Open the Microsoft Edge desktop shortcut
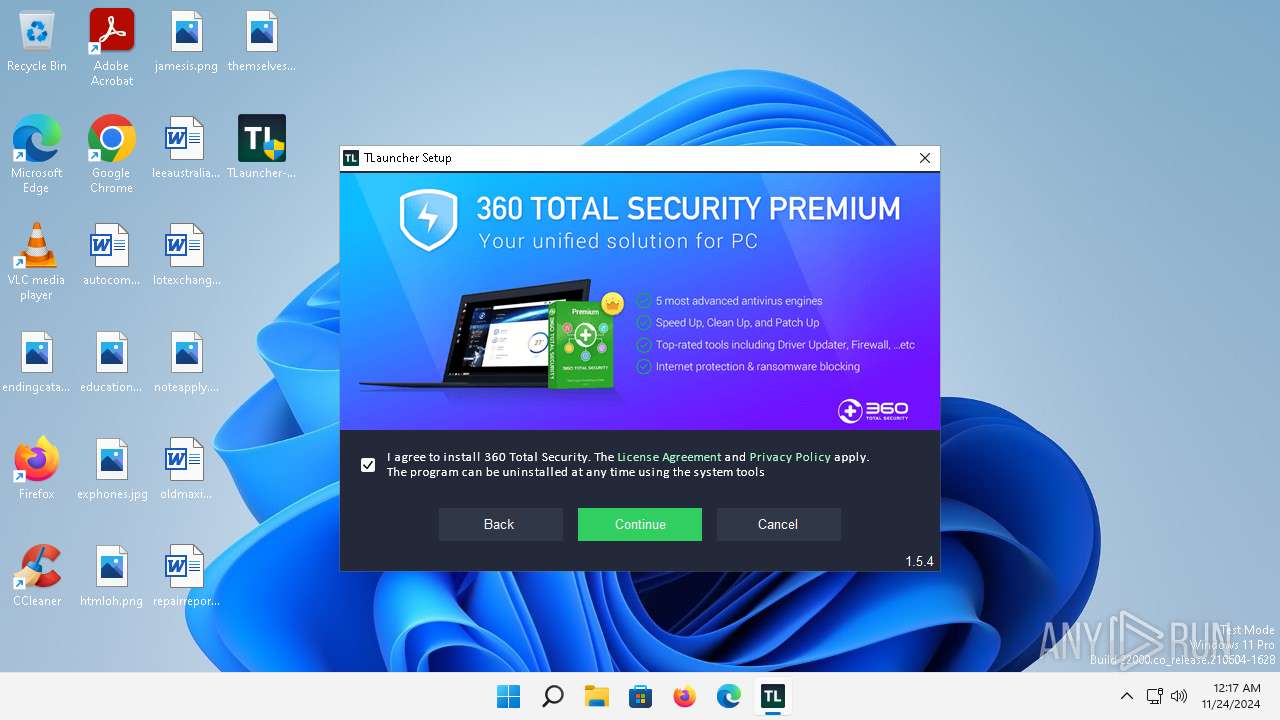The width and height of the screenshot is (1280, 720). tap(37, 155)
